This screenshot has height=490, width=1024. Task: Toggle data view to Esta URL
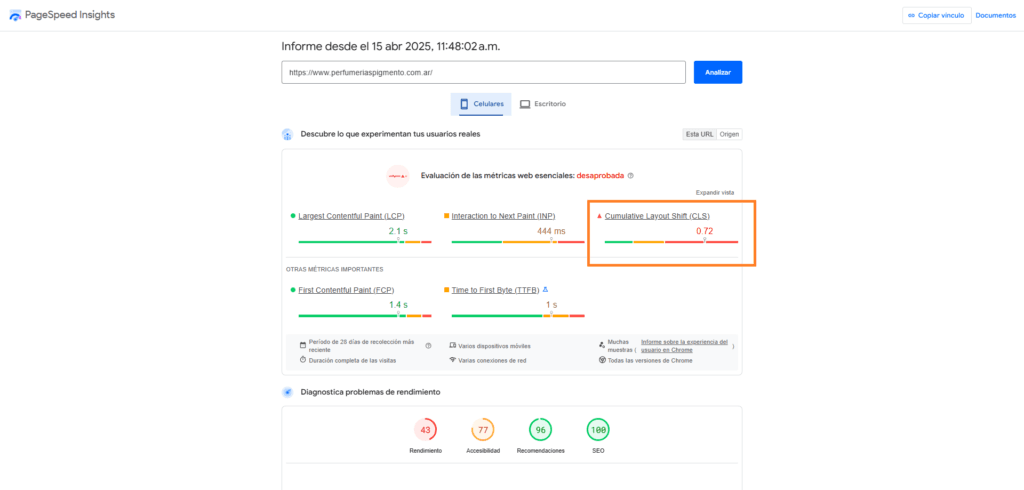[699, 134]
